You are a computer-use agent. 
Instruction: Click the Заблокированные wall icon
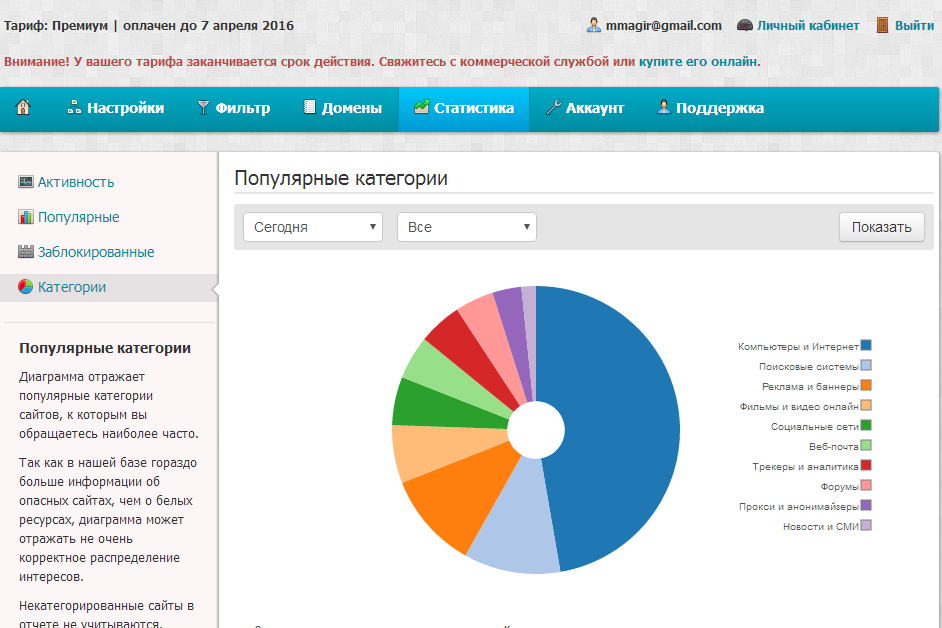[26, 252]
